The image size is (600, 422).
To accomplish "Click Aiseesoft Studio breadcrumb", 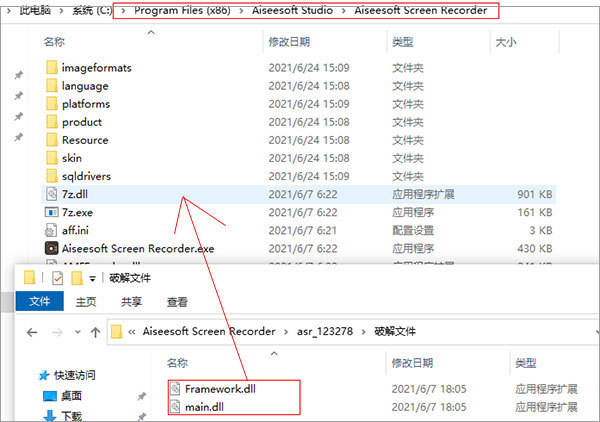I will (292, 10).
